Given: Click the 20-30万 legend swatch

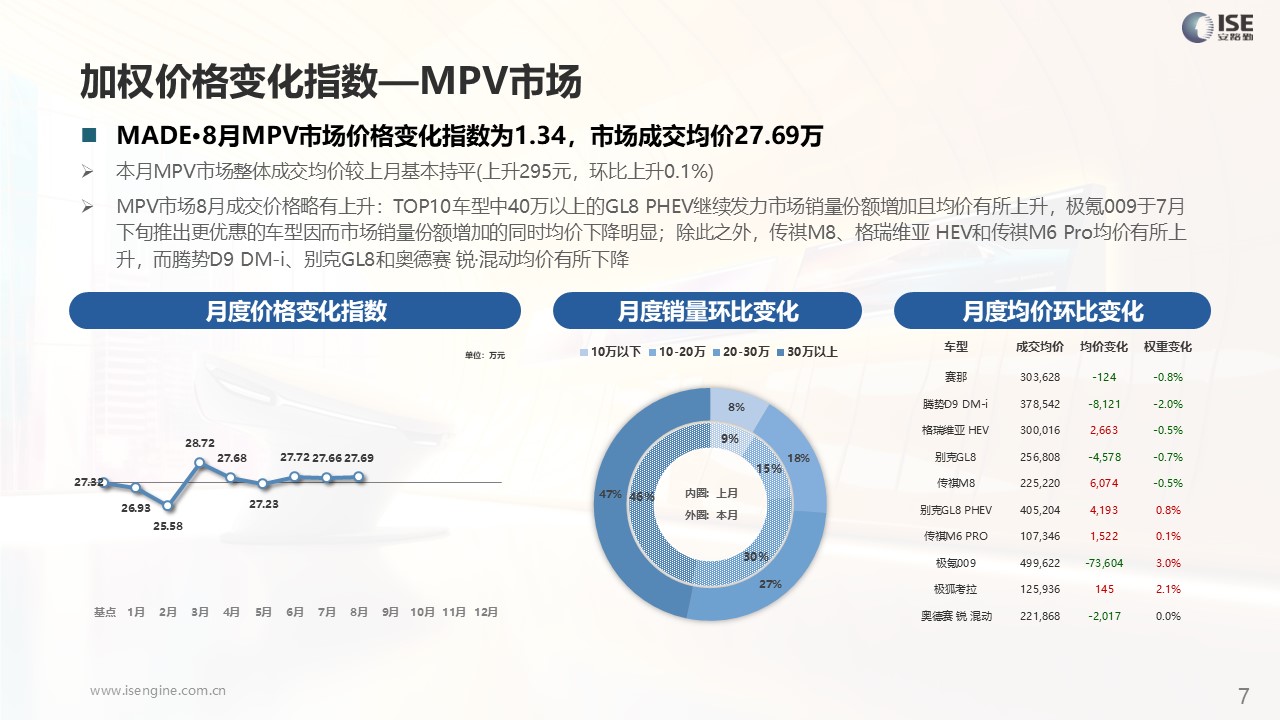Looking at the screenshot, I should [715, 352].
